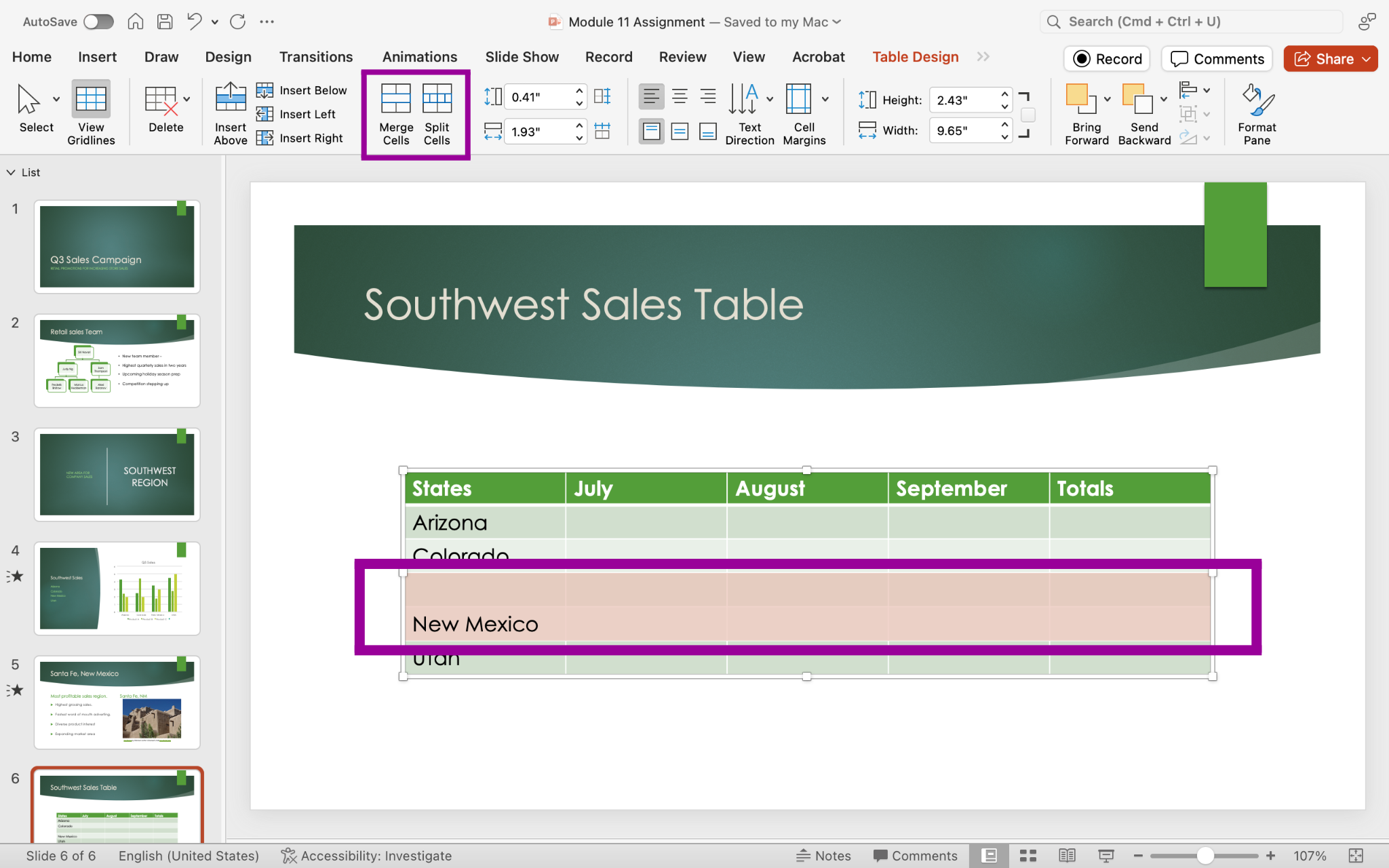Fit slide to window button
Screen dimensions: 1389x868
coord(1356,856)
